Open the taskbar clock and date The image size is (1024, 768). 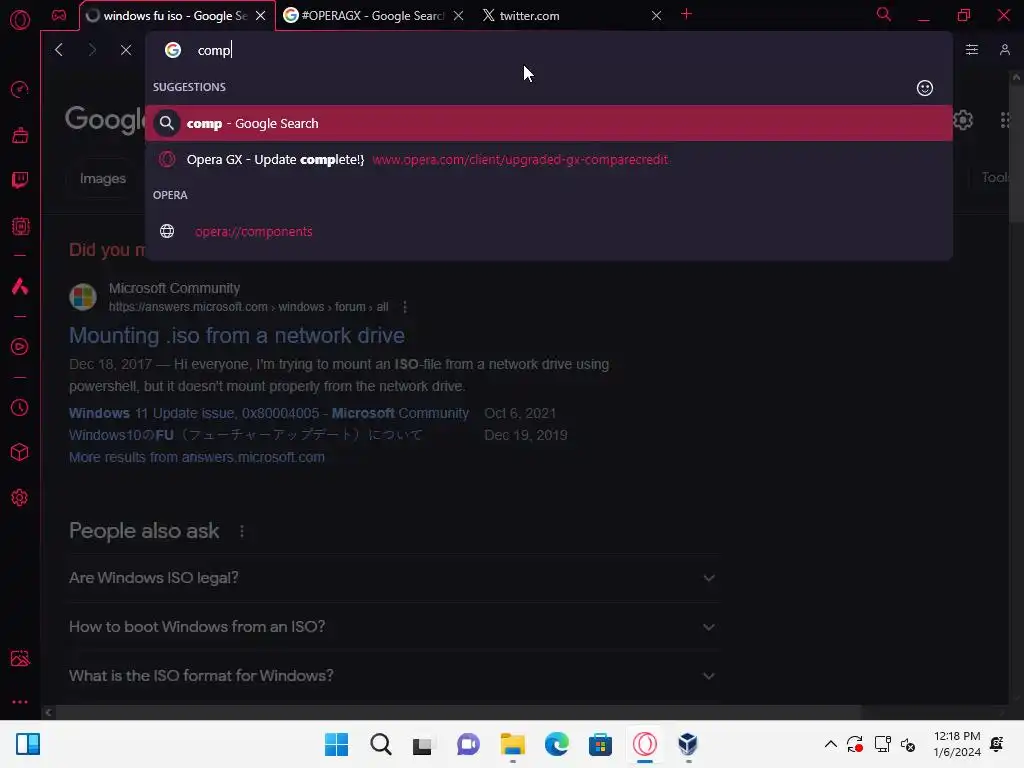coord(957,744)
